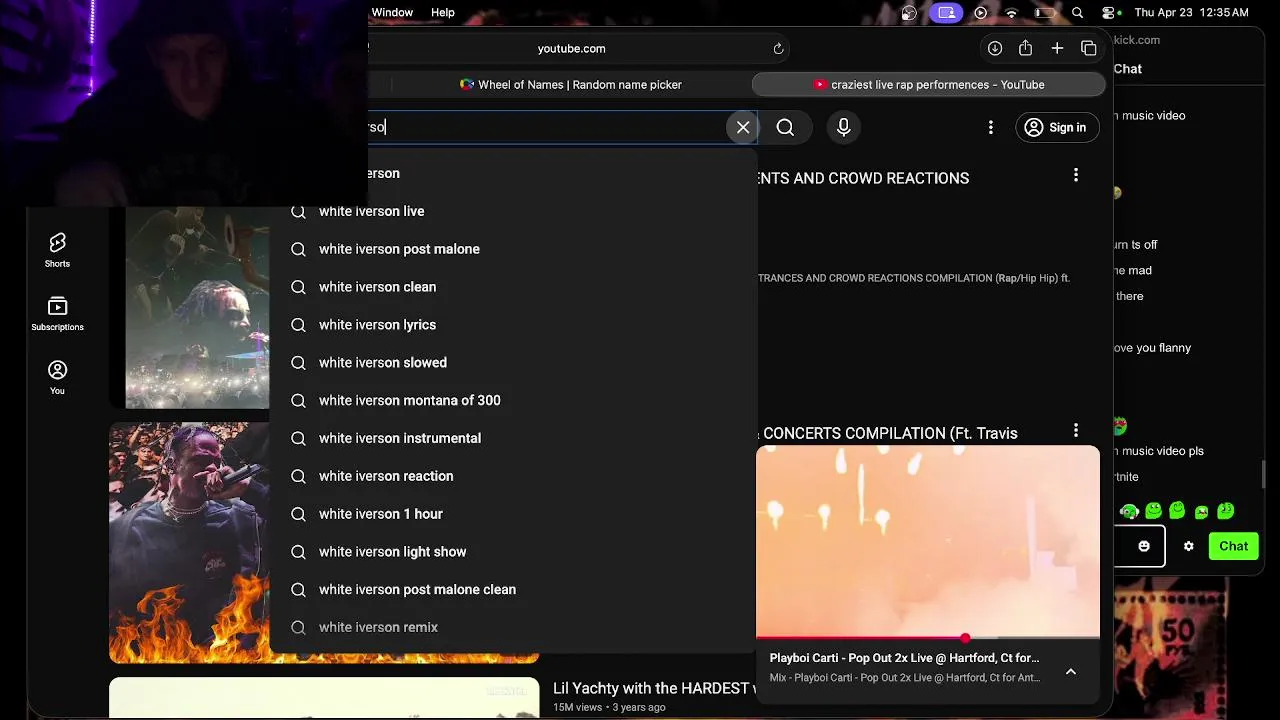Clear the YouTube search box text
Image resolution: width=1280 pixels, height=720 pixels.
[x=743, y=127]
